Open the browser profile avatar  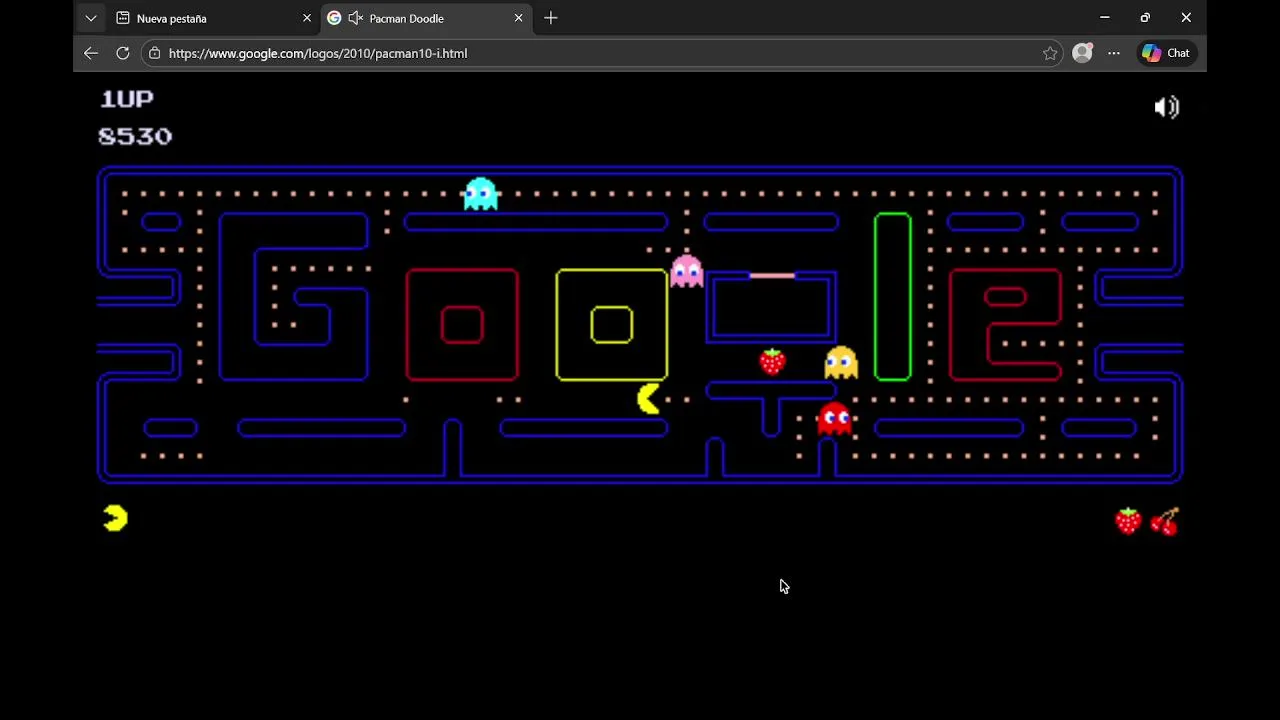tap(1082, 53)
